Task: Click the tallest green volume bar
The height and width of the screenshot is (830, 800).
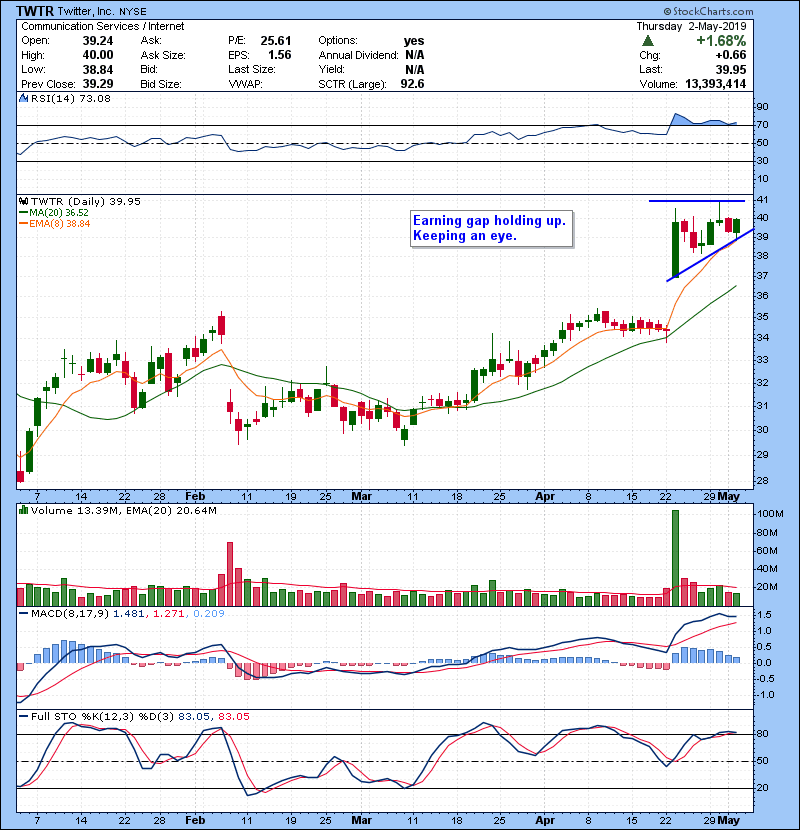Action: coord(675,558)
